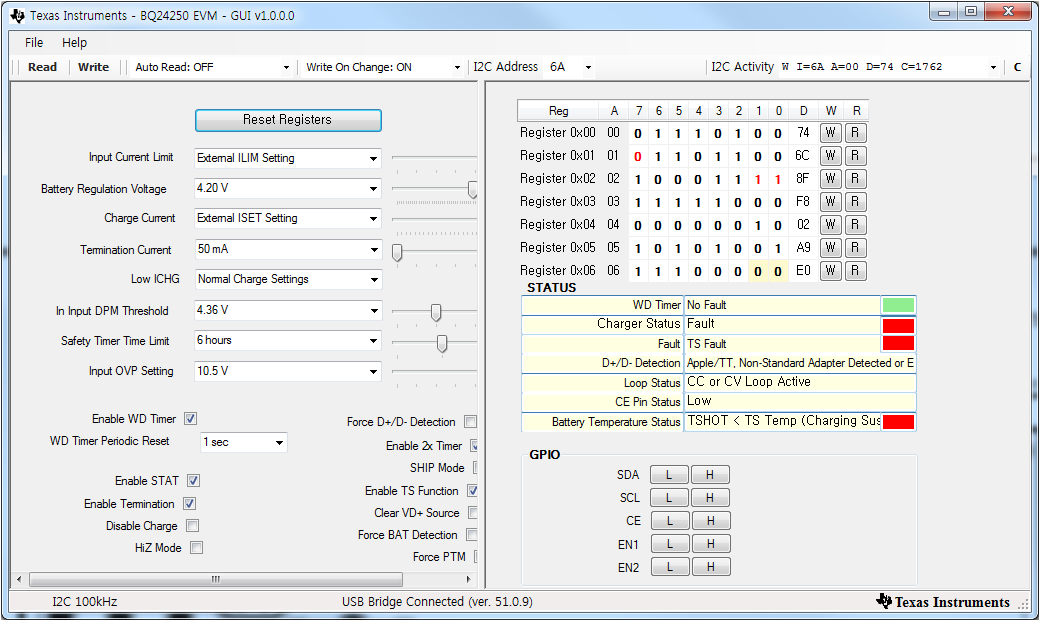Click the R button for Register 0x00
This screenshot has height=621, width=1040.
tap(856, 133)
